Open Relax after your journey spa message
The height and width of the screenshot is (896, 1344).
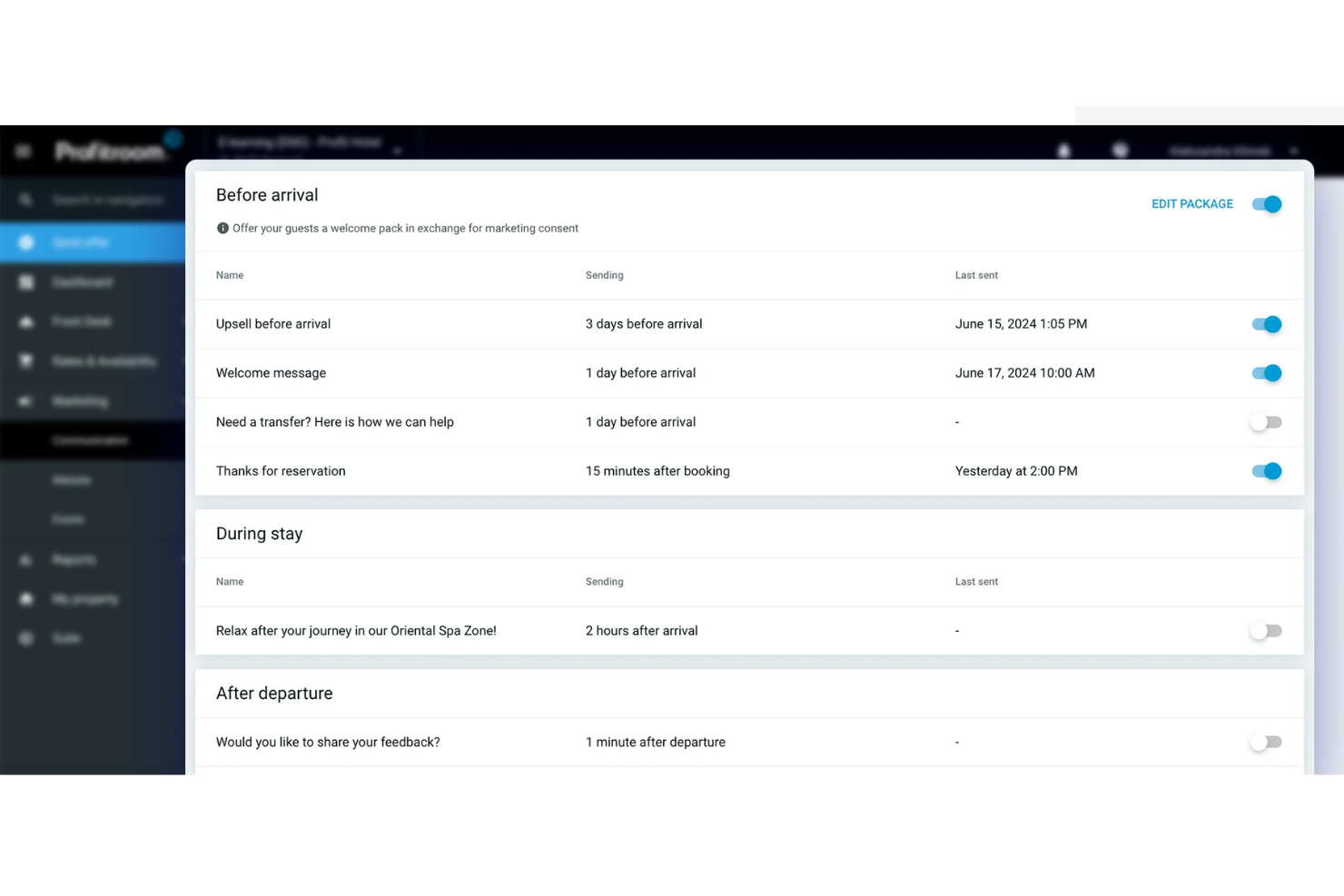pos(356,631)
